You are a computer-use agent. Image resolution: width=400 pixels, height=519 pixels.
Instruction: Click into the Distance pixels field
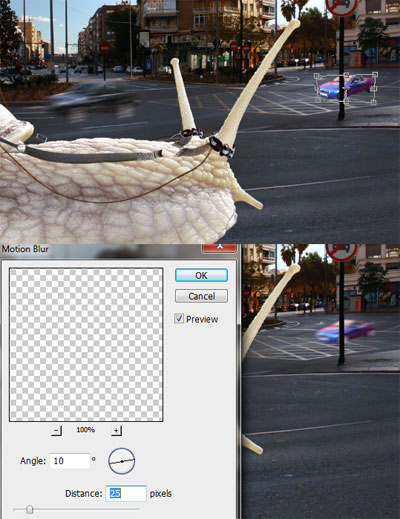click(x=126, y=493)
